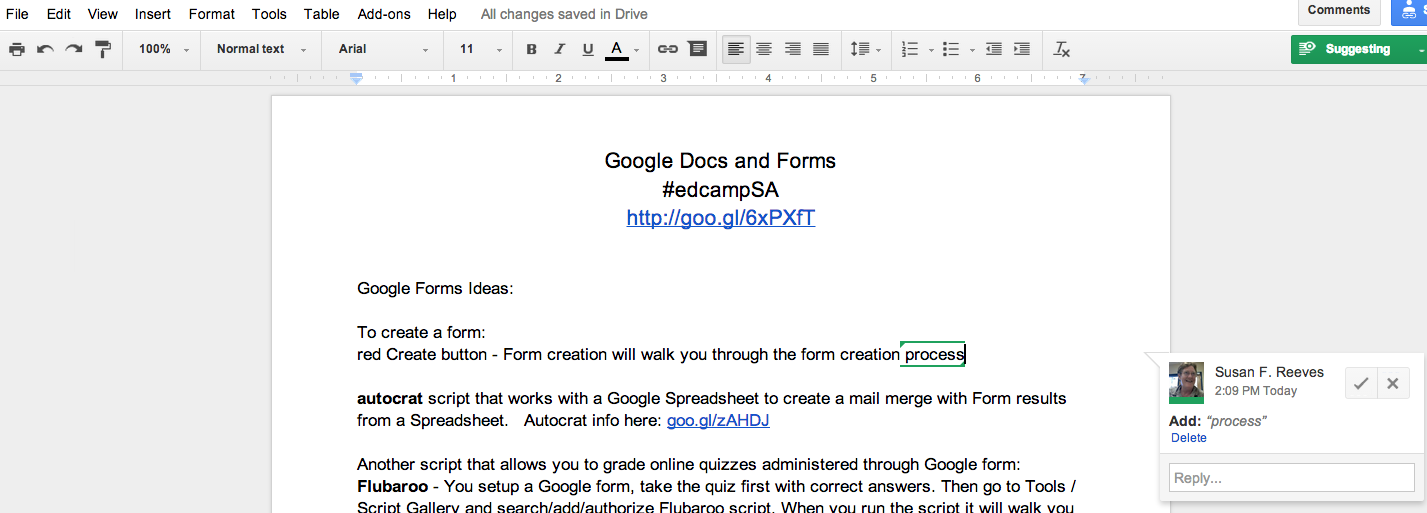Click the suggested word 'process' in document
This screenshot has height=513, width=1427.
click(934, 354)
